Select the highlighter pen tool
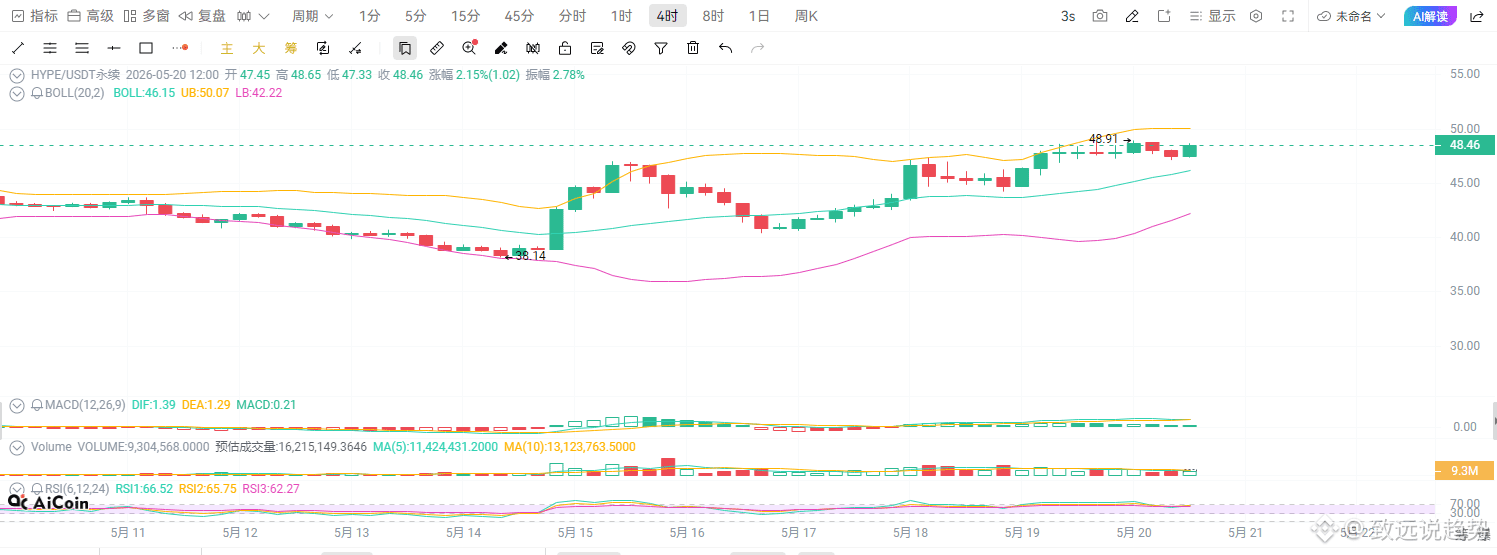 [501, 48]
